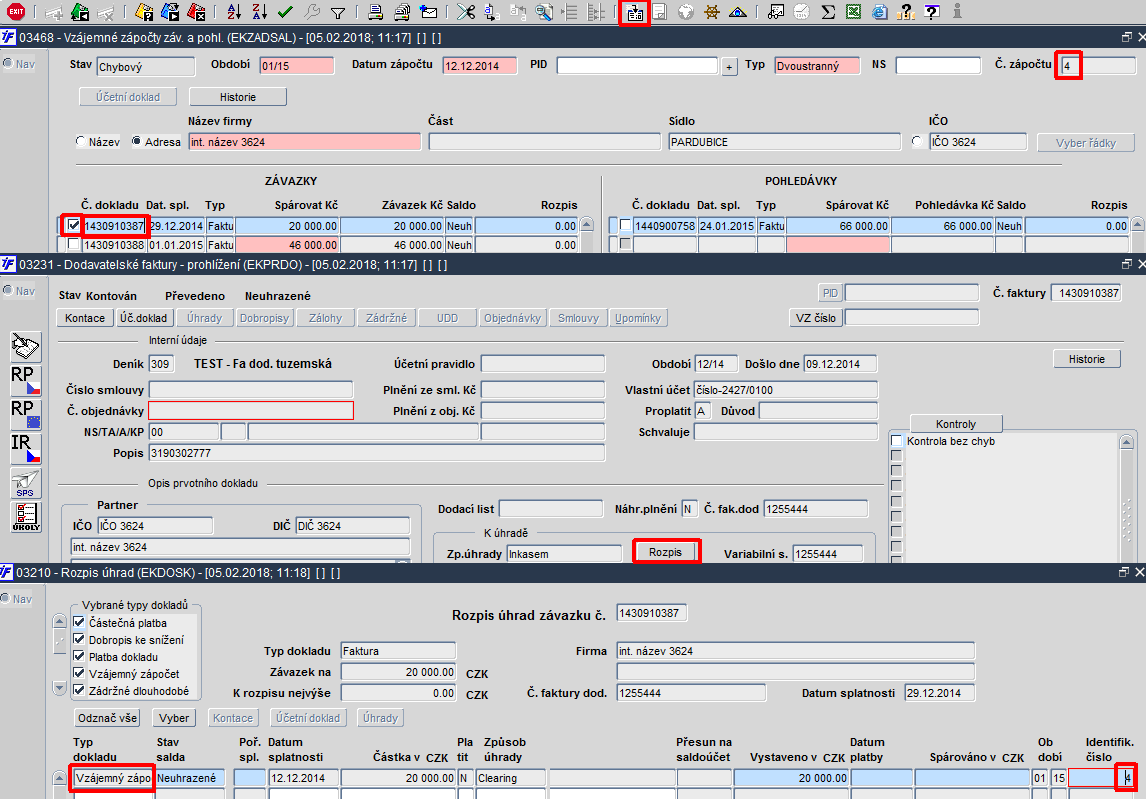Screen dimensions: 1146x799
Task: Click the eraser sidebar icon above RP
Action: pyautogui.click(x=26, y=347)
